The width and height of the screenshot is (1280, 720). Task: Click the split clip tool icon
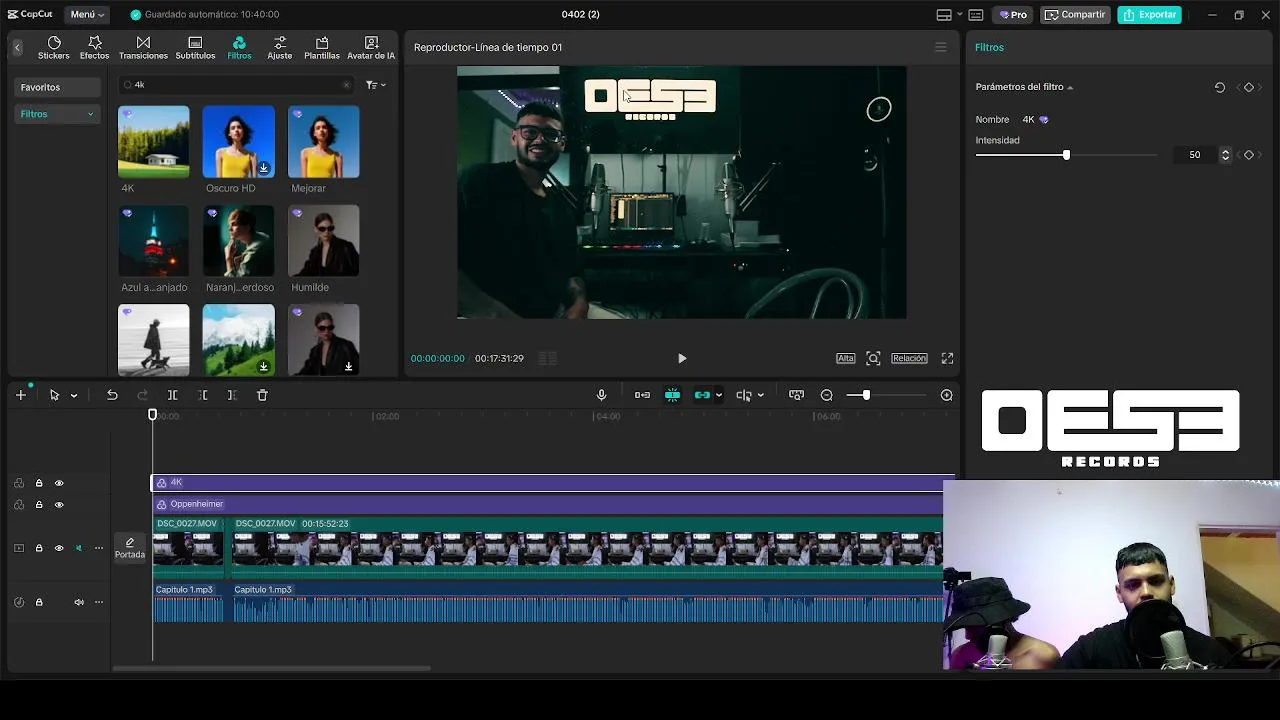click(x=172, y=395)
